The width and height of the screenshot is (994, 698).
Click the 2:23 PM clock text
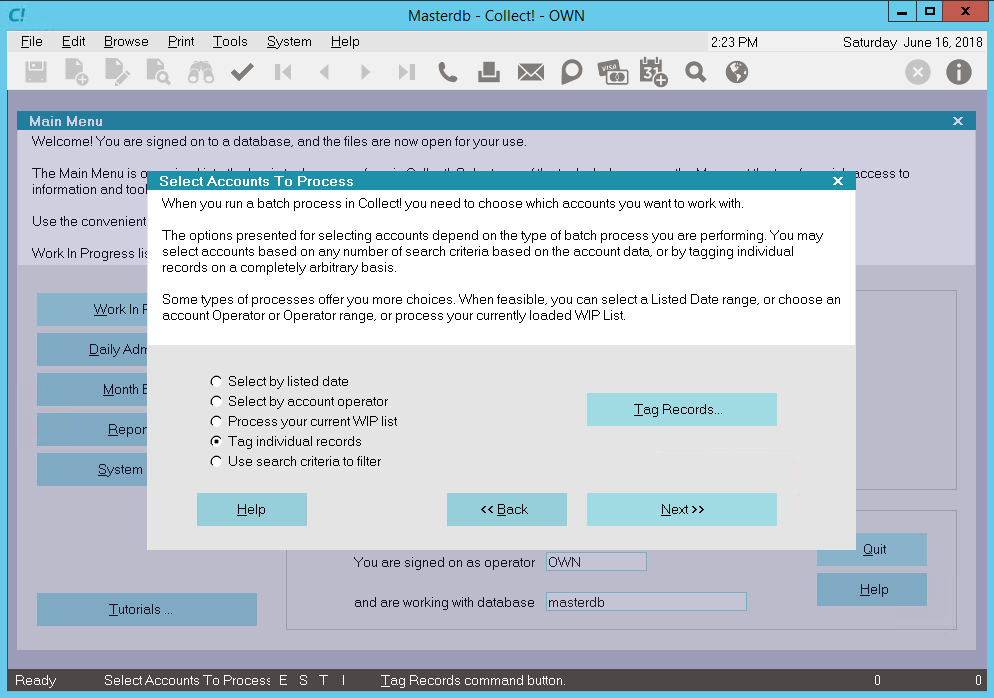[734, 42]
